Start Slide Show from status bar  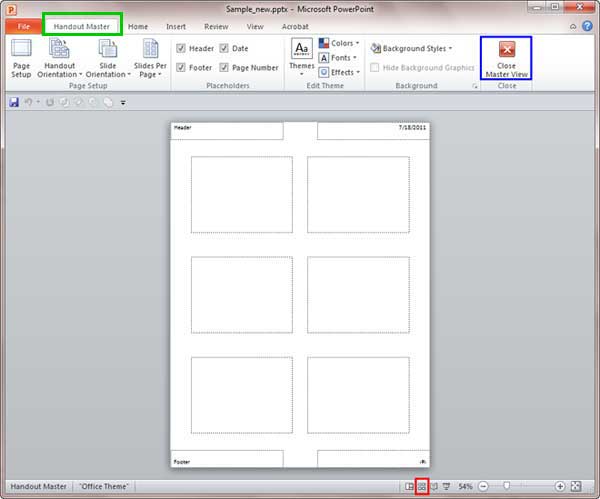(x=446, y=486)
